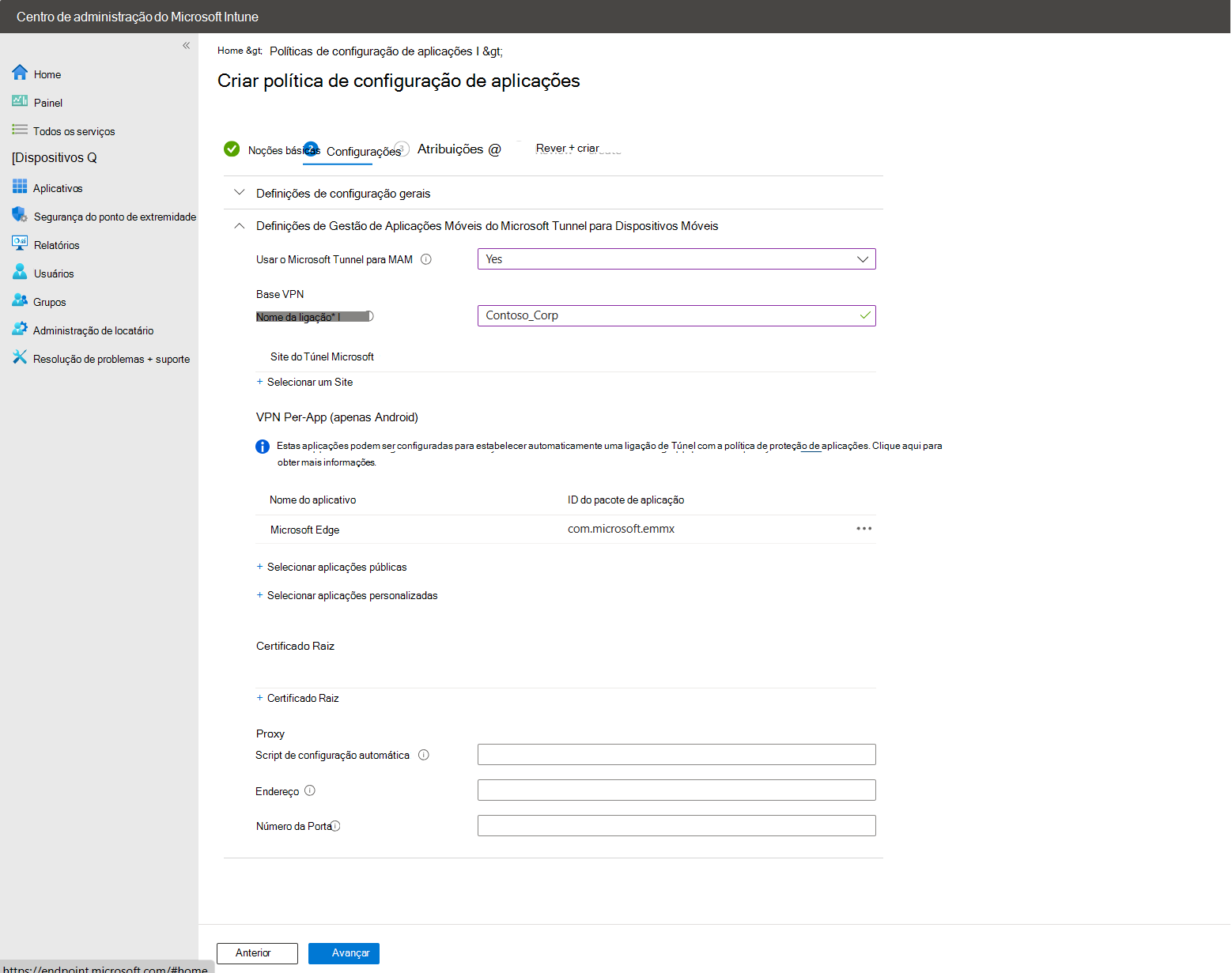Open the Aplicativos grid icon
Image resolution: width=1232 pixels, height=973 pixels.
coord(20,187)
